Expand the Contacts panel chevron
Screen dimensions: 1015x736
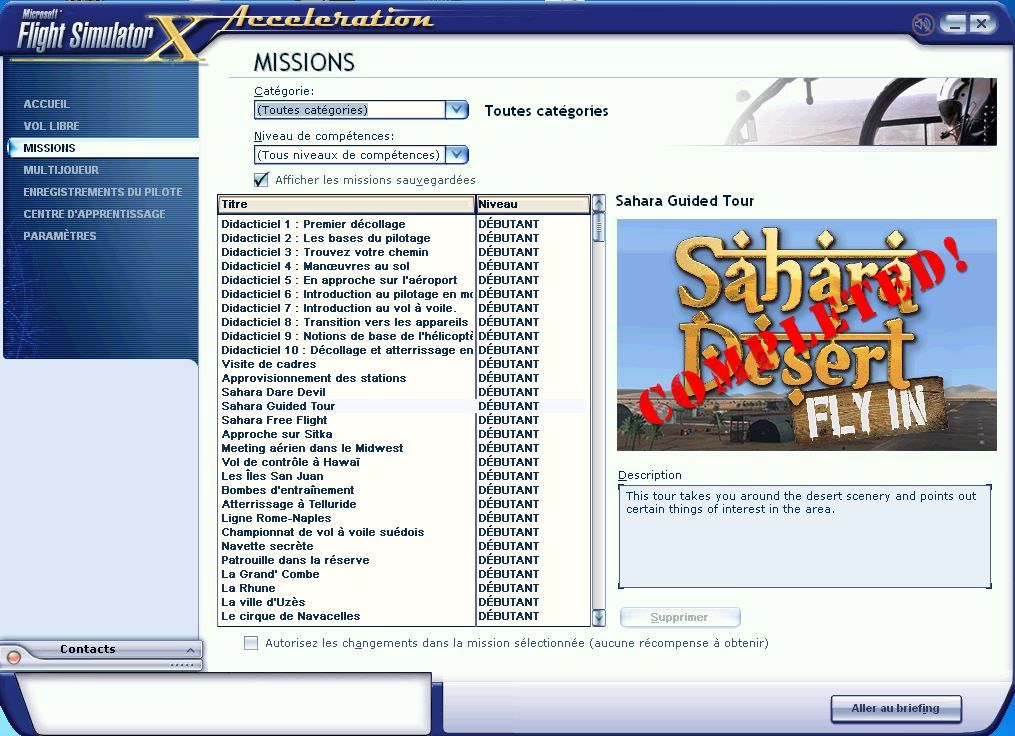190,650
